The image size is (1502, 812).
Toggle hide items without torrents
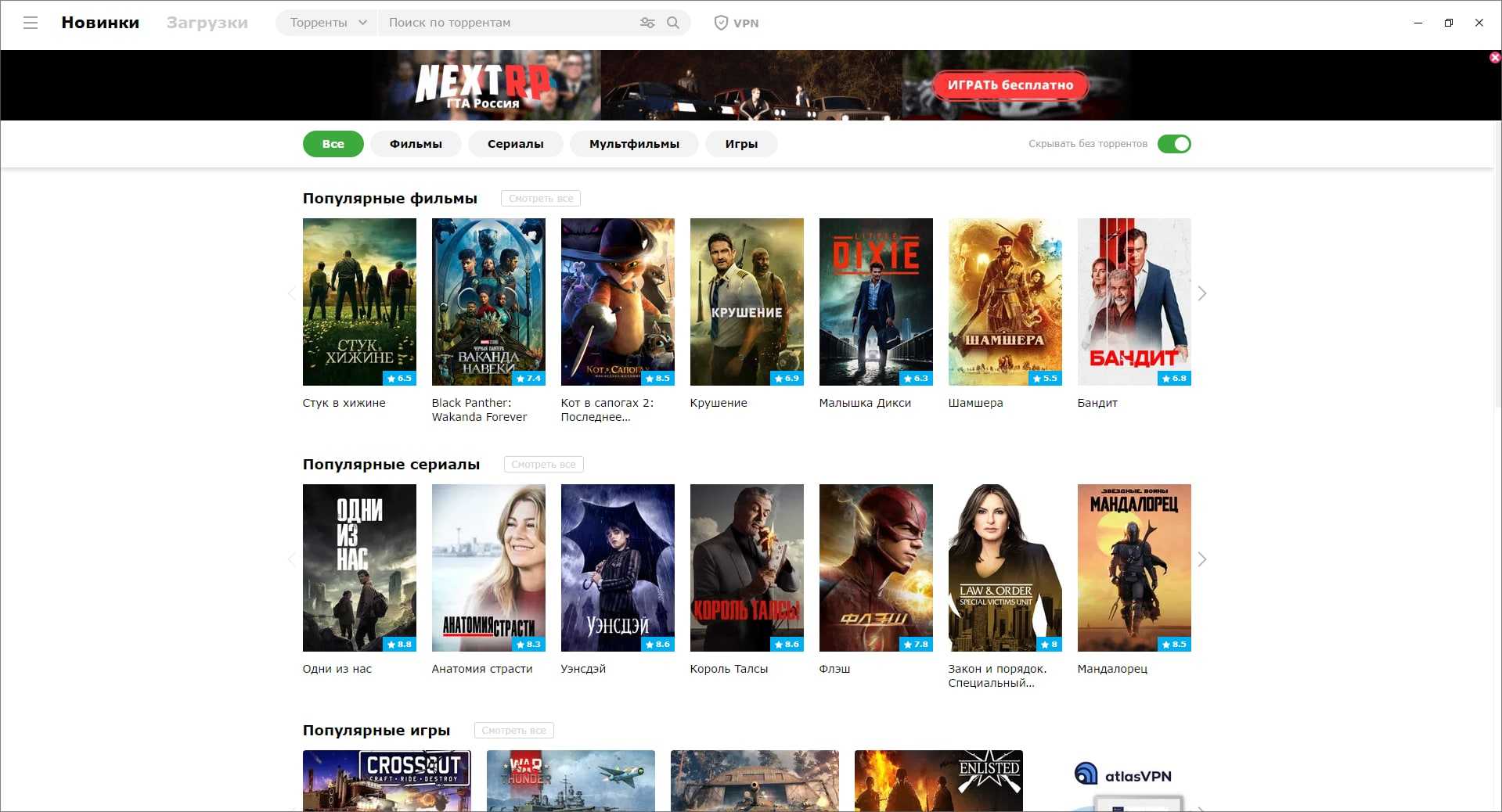click(x=1173, y=144)
